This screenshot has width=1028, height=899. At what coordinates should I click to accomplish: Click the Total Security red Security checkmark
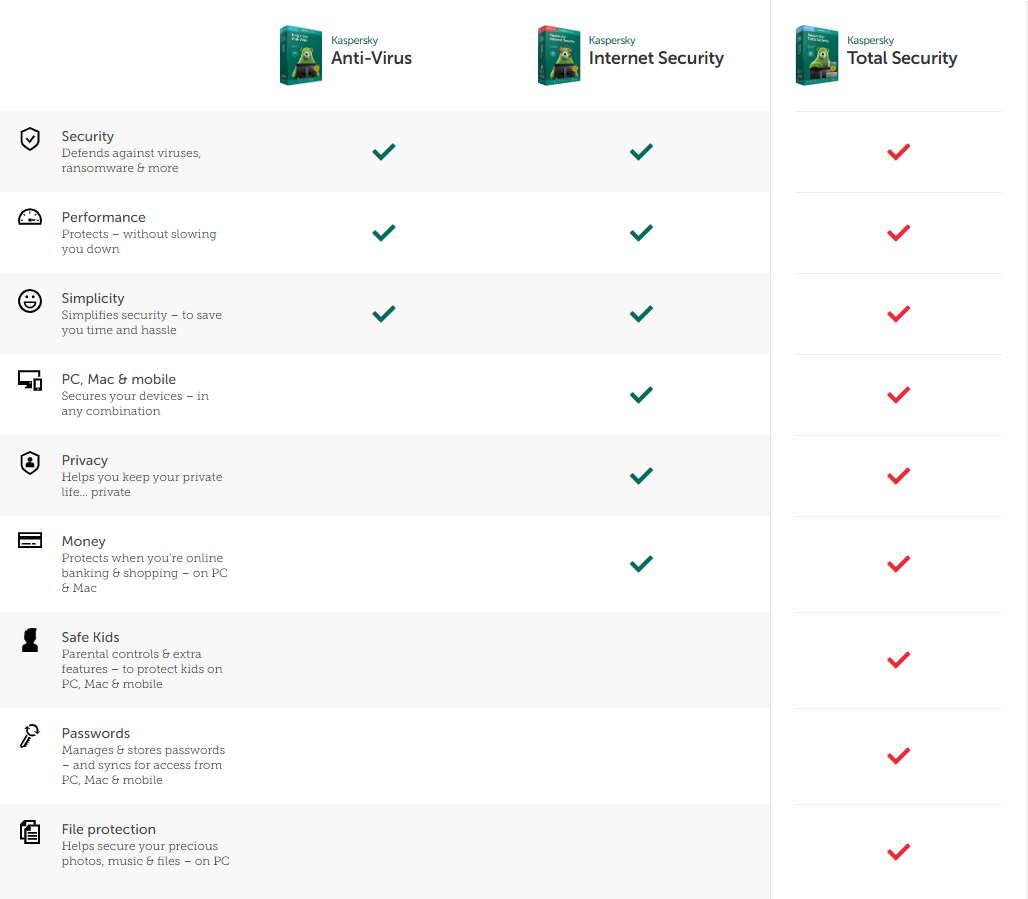tap(898, 151)
